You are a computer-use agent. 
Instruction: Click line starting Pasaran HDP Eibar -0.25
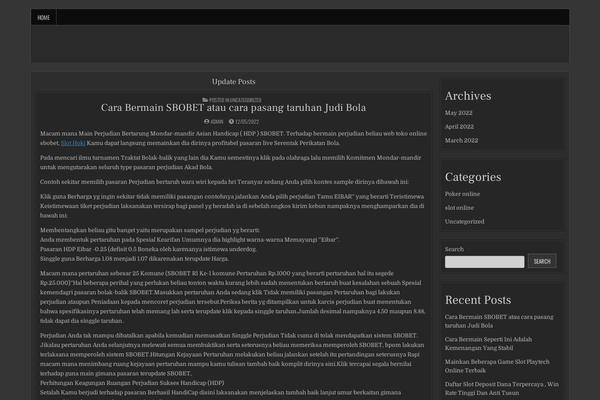[148, 249]
